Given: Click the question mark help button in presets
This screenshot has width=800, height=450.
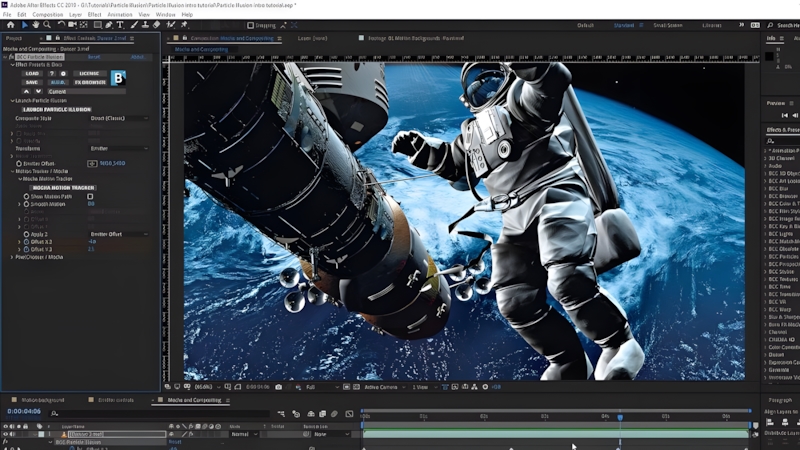Looking at the screenshot, I should (x=52, y=73).
